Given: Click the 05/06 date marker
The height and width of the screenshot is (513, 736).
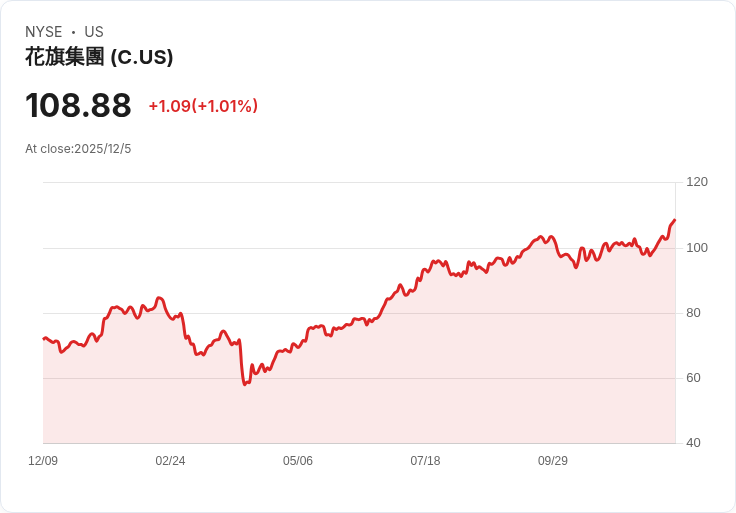Looking at the screenshot, I should (298, 461).
